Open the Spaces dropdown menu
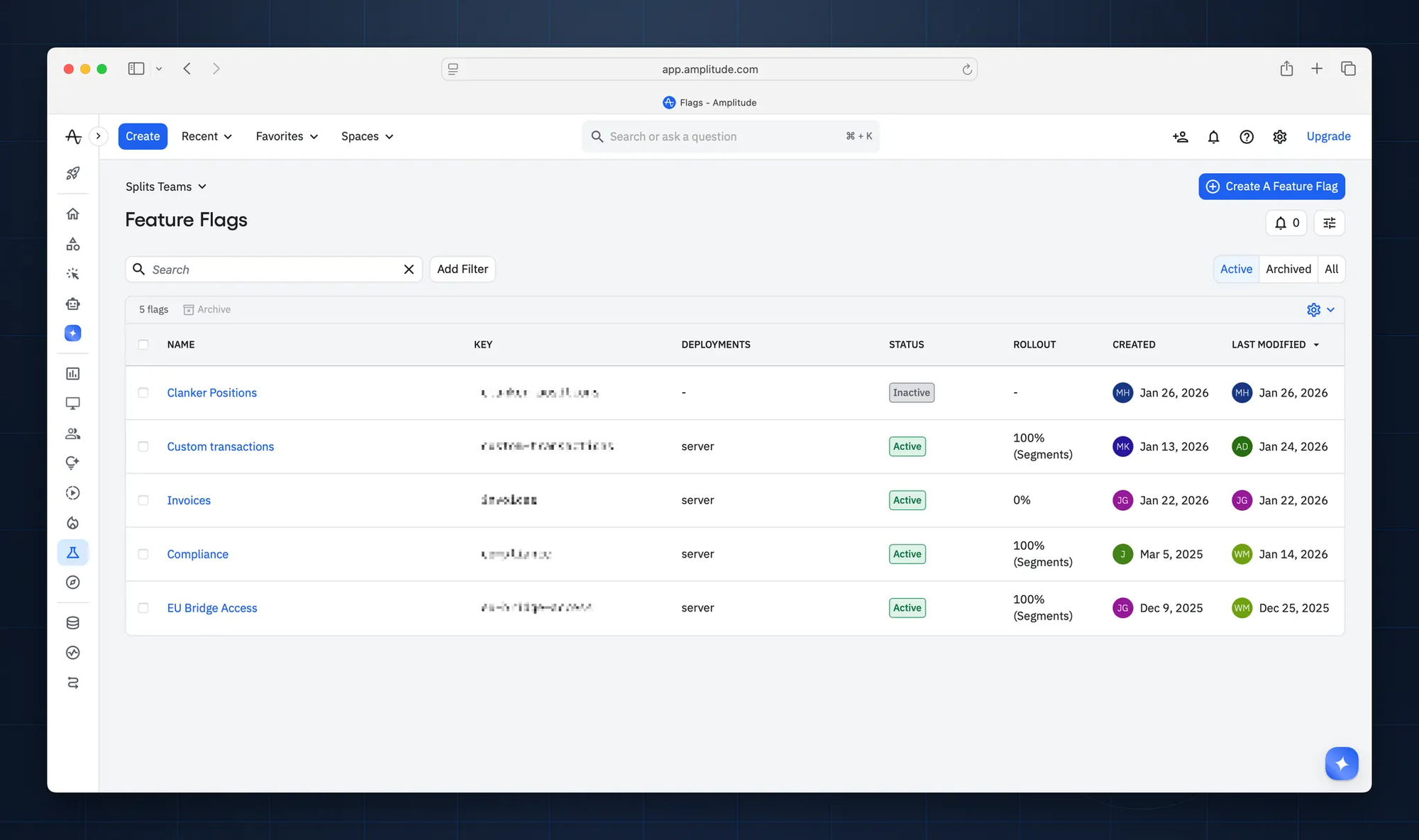The width and height of the screenshot is (1419, 840). (x=367, y=136)
